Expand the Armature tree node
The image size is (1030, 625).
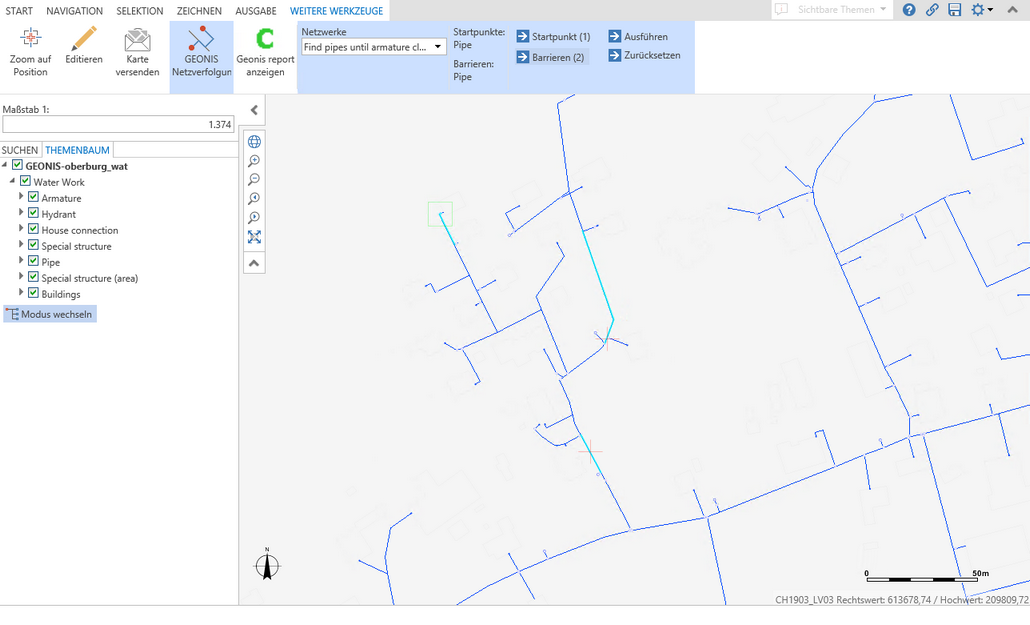click(21, 198)
